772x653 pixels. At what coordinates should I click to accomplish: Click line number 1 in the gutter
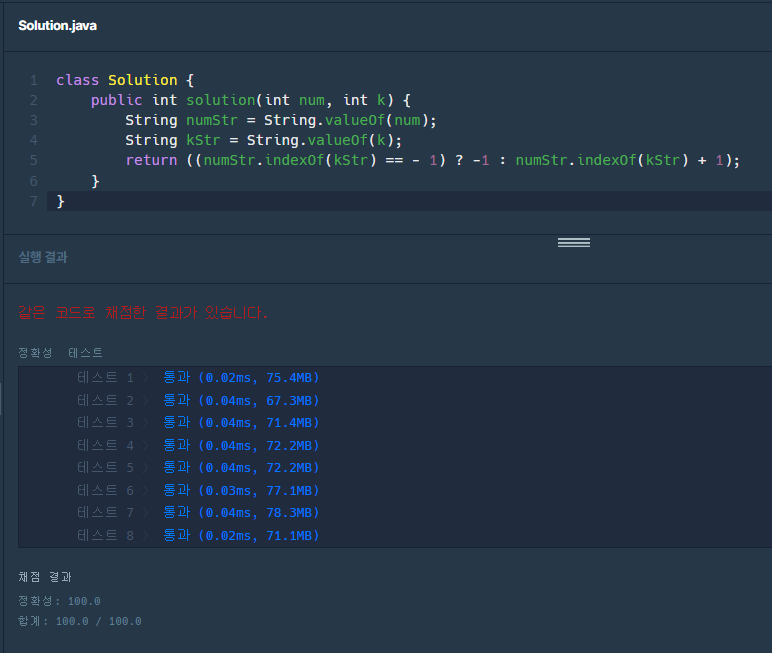(33, 80)
